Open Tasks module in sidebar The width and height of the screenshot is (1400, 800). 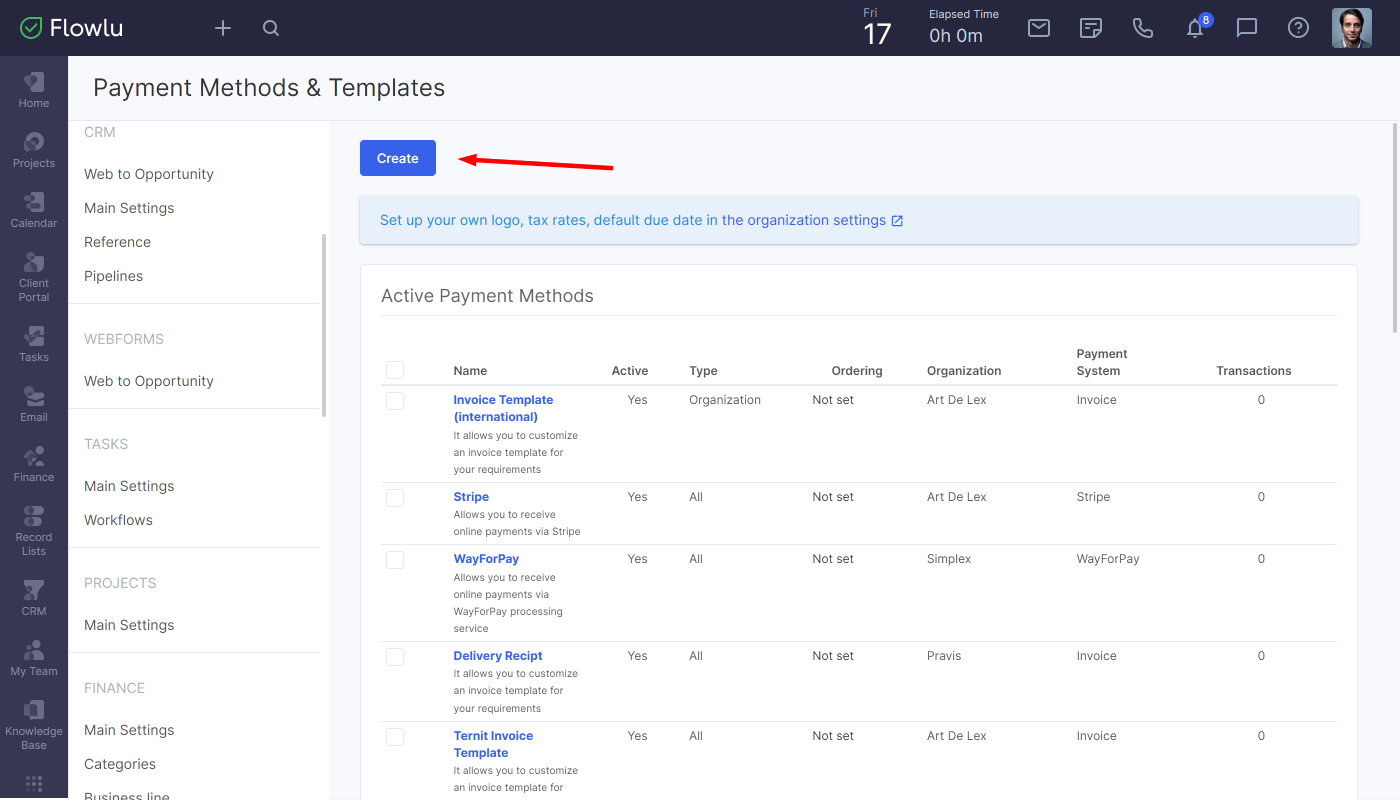click(34, 344)
